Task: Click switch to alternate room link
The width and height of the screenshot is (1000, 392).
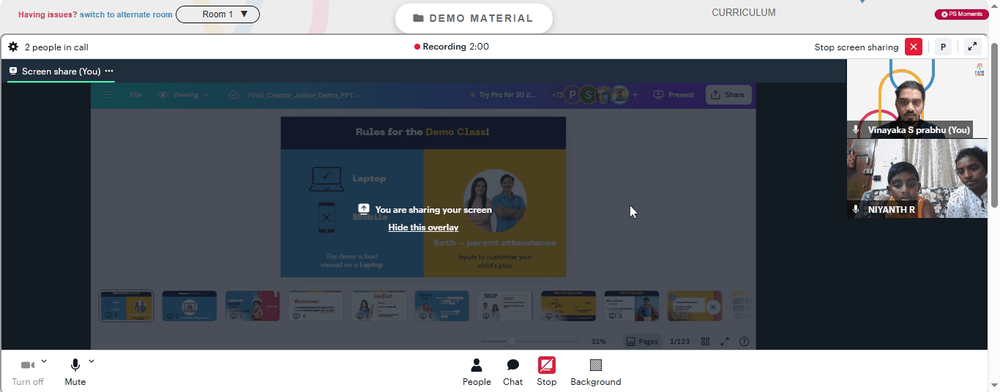Action: tap(126, 14)
